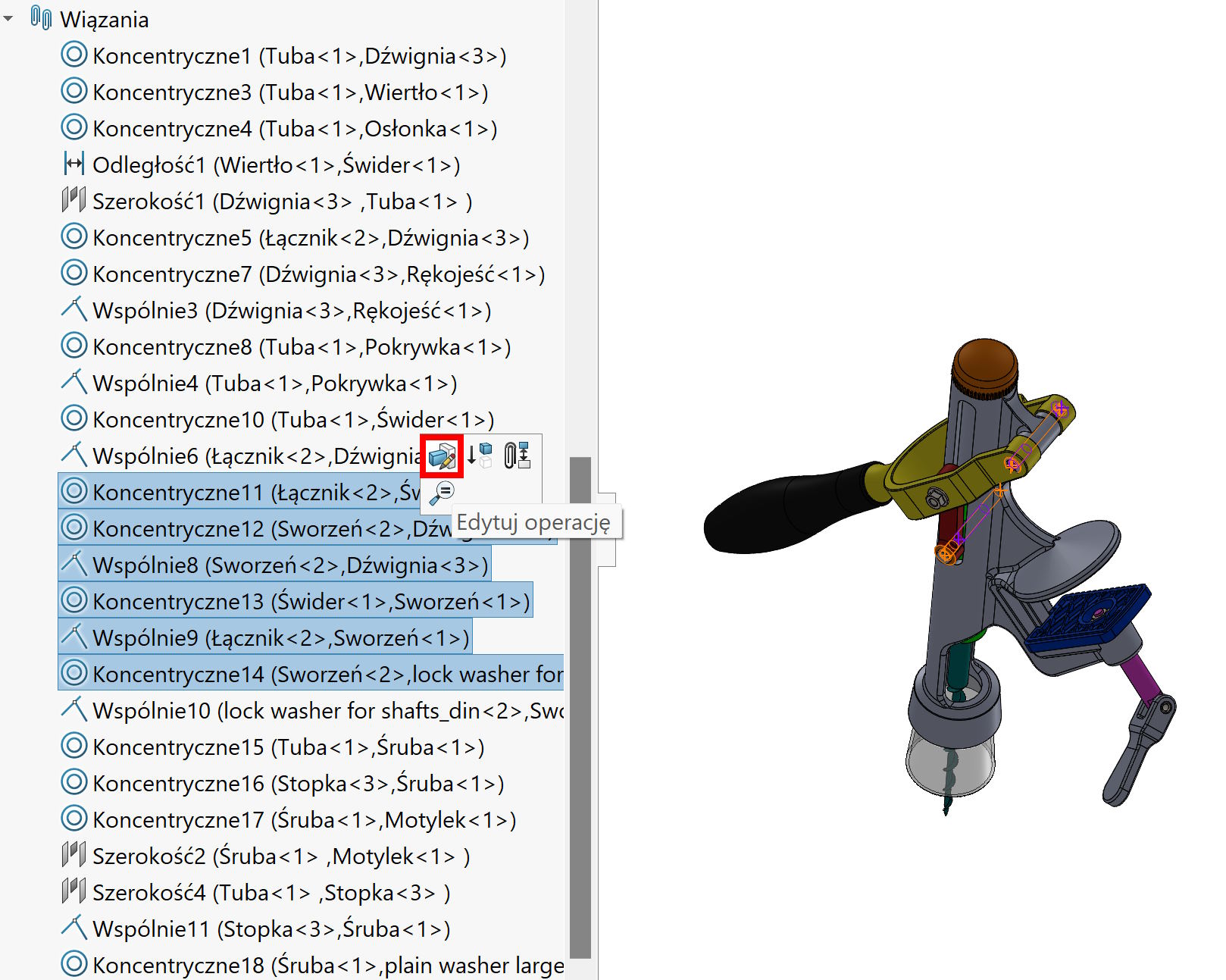Click the Edytuj operację (Edit Feature) icon
Screen dimensions: 1226x980
(442, 456)
